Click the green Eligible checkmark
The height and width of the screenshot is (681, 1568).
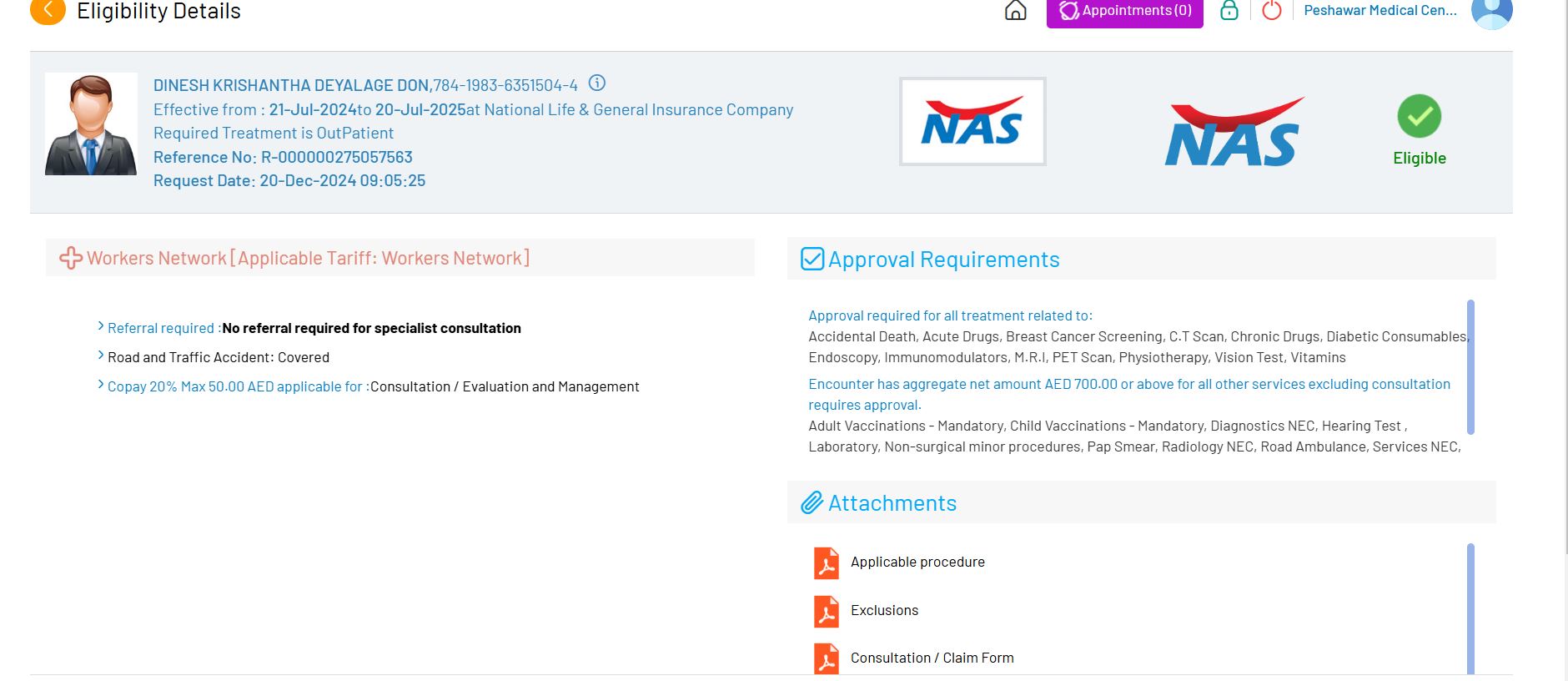(x=1419, y=117)
